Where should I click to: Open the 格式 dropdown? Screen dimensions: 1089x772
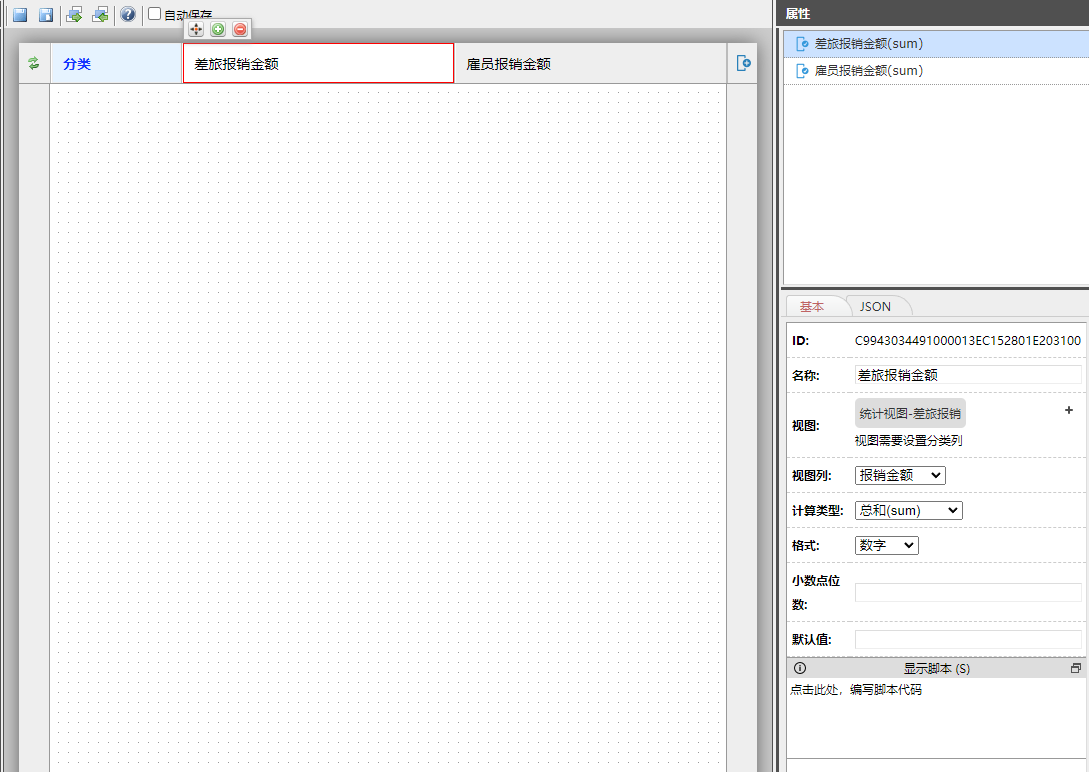tap(886, 545)
